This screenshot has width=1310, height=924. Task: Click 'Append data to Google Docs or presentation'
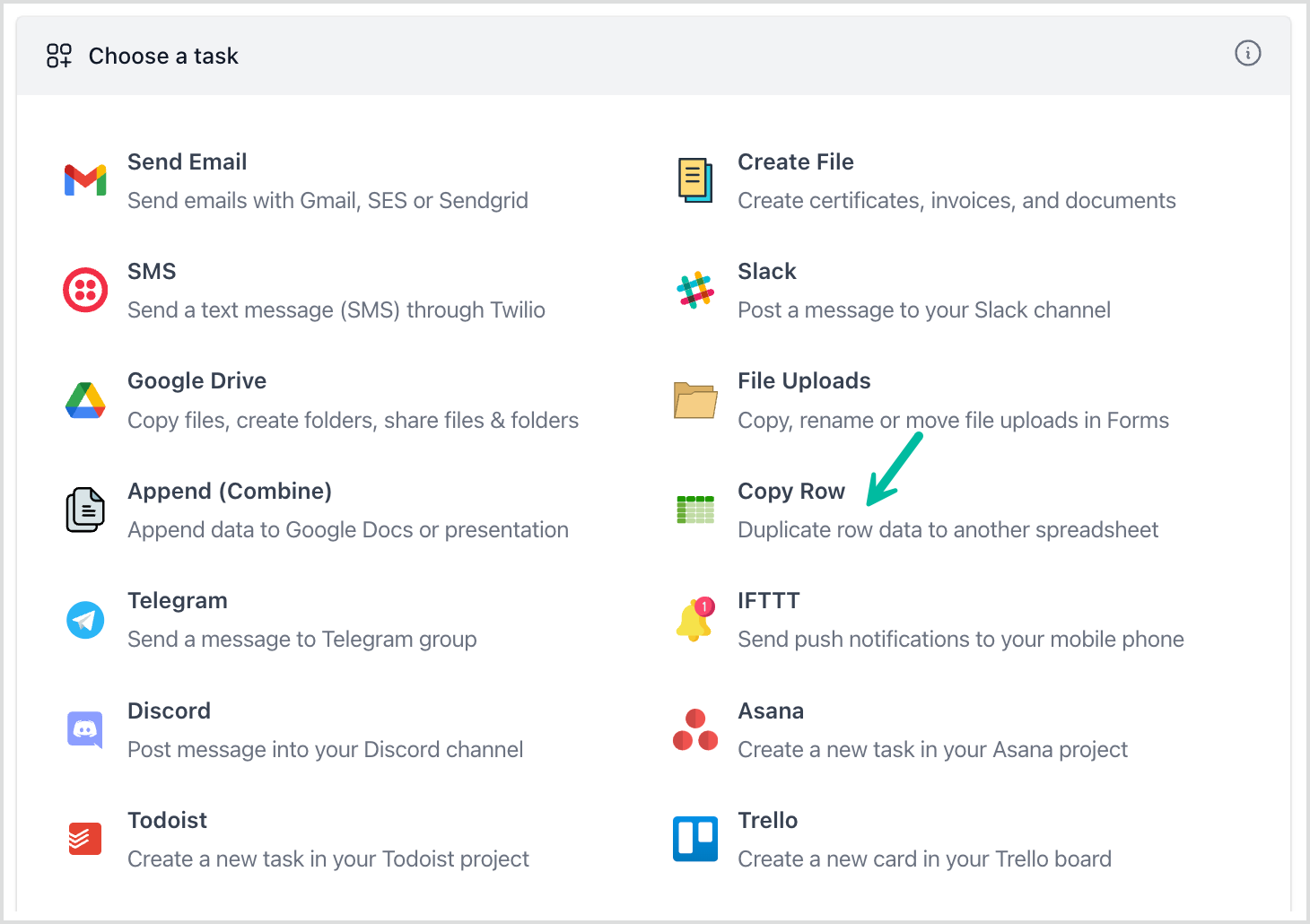point(348,529)
